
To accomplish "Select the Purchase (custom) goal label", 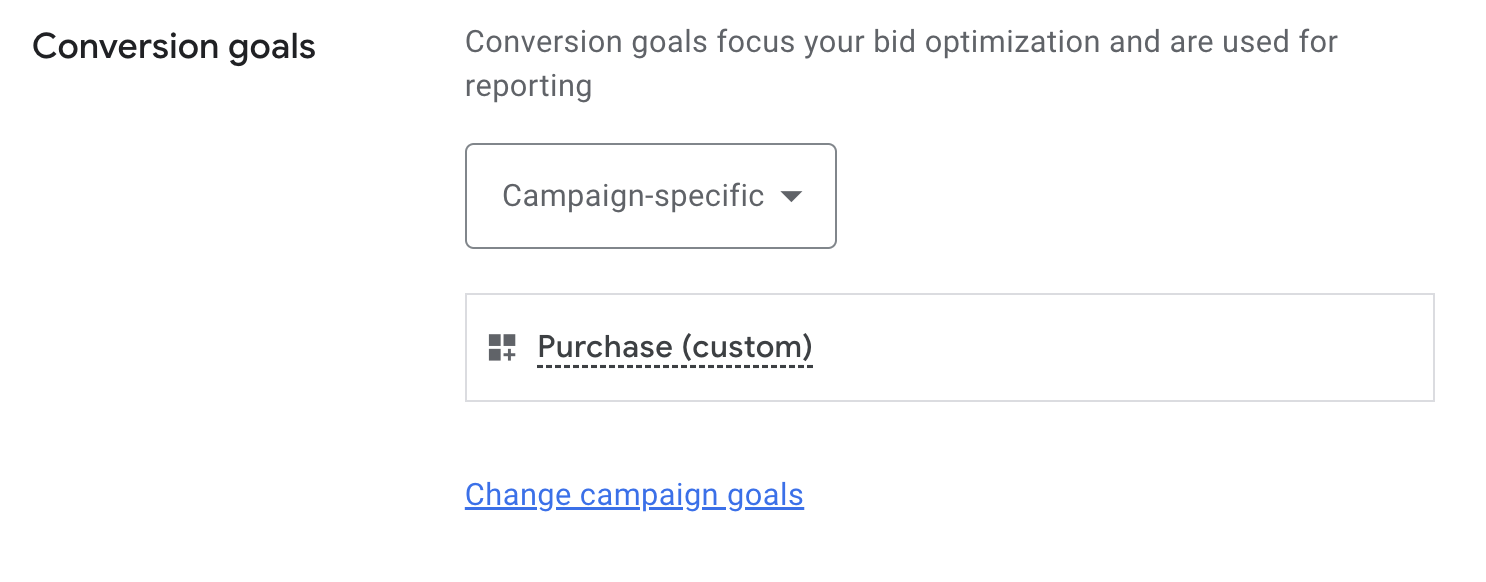I will tap(675, 348).
